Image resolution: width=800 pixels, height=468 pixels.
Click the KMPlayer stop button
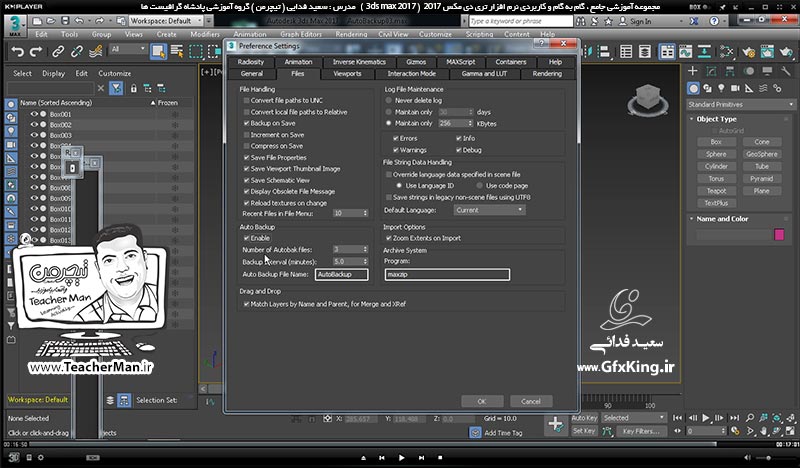(x=440, y=458)
